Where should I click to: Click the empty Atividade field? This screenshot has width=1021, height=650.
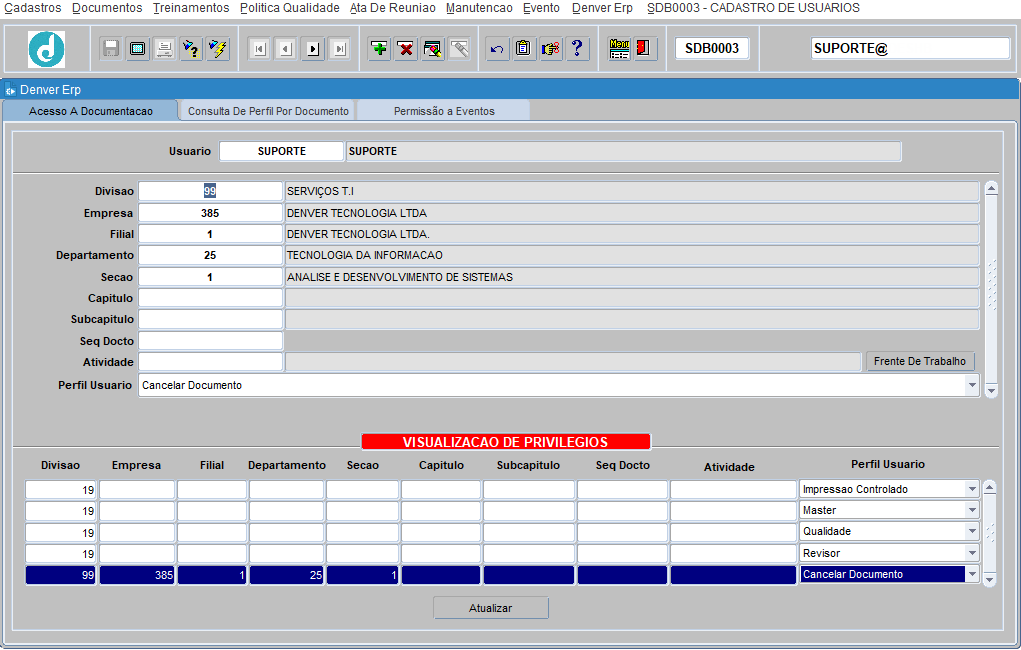point(210,361)
